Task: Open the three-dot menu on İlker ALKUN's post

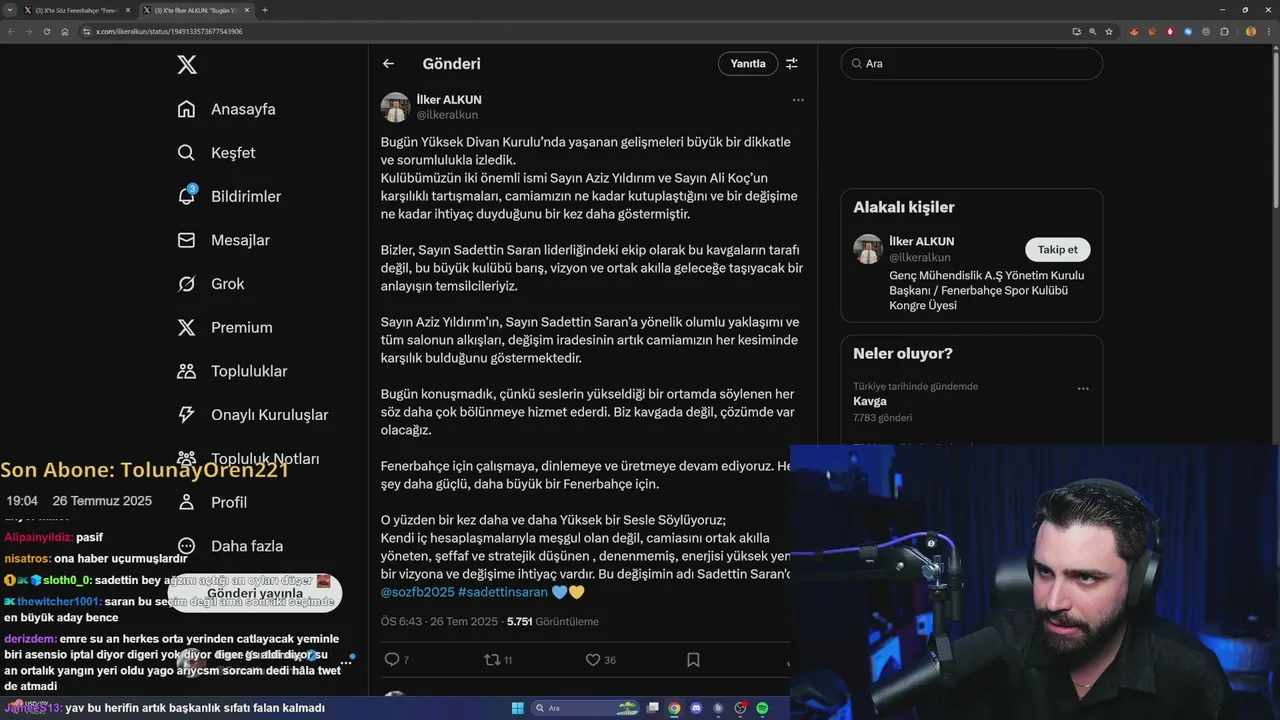Action: tap(798, 100)
